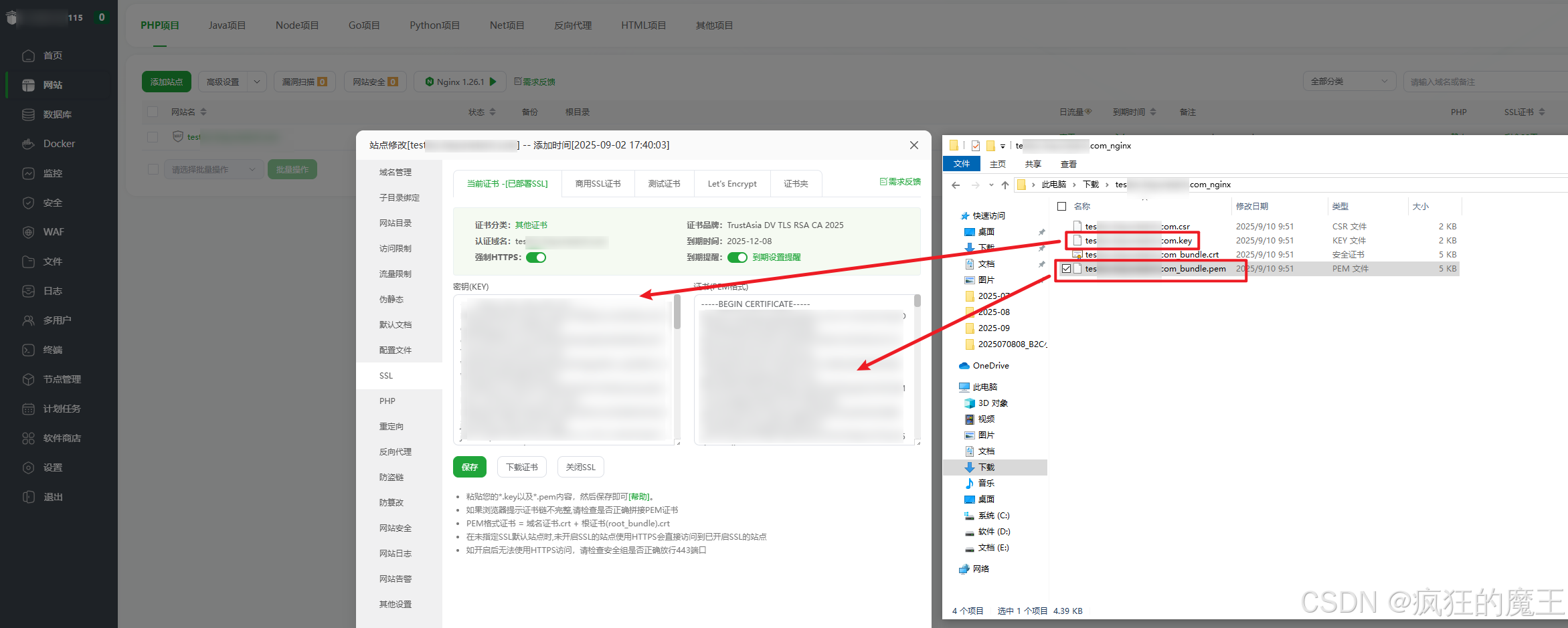Open the Docker section in the sidebar

59,143
